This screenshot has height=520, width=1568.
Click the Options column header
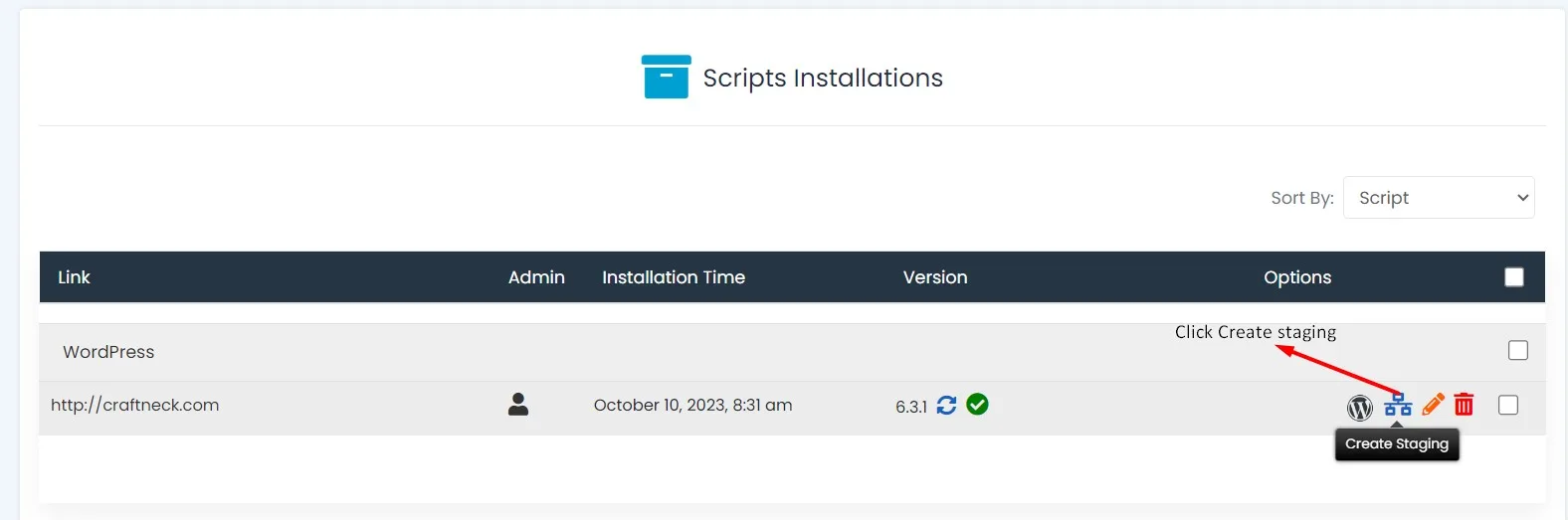1297,277
